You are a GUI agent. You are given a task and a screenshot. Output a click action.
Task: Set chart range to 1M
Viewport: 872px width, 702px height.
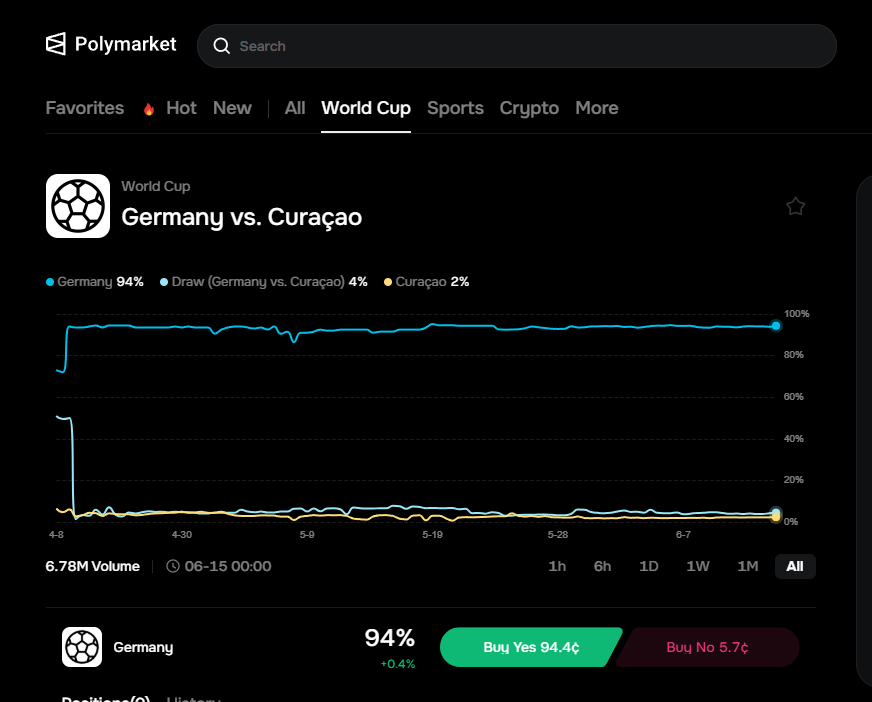(747, 566)
